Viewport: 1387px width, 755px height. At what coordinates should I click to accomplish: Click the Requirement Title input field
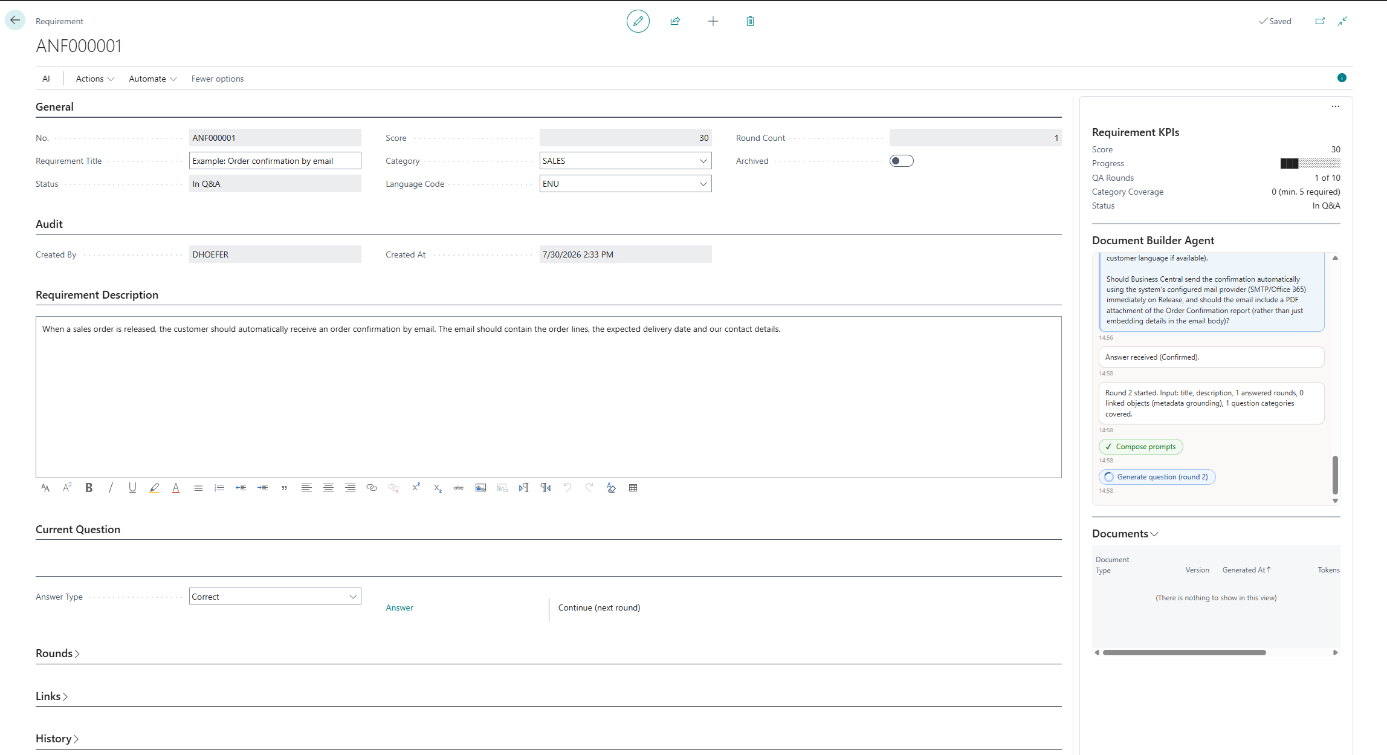point(275,161)
